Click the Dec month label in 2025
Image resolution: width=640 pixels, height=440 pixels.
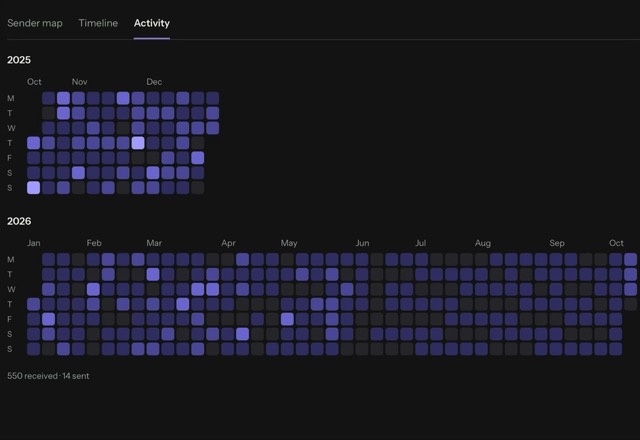(x=154, y=82)
